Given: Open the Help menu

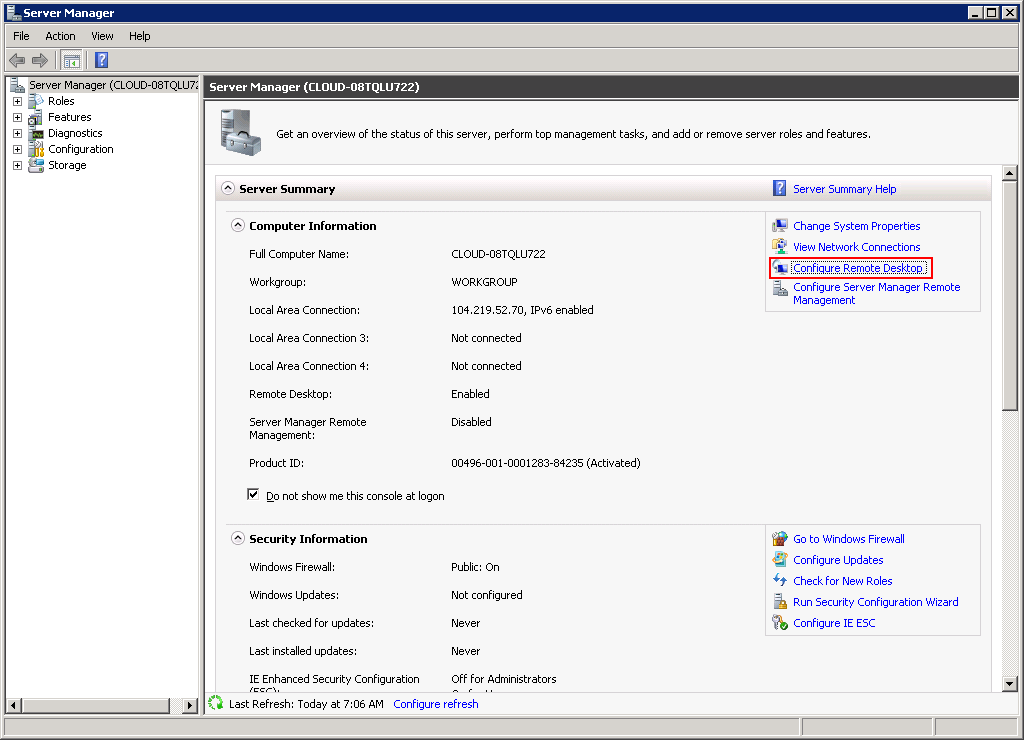Looking at the screenshot, I should coord(139,36).
